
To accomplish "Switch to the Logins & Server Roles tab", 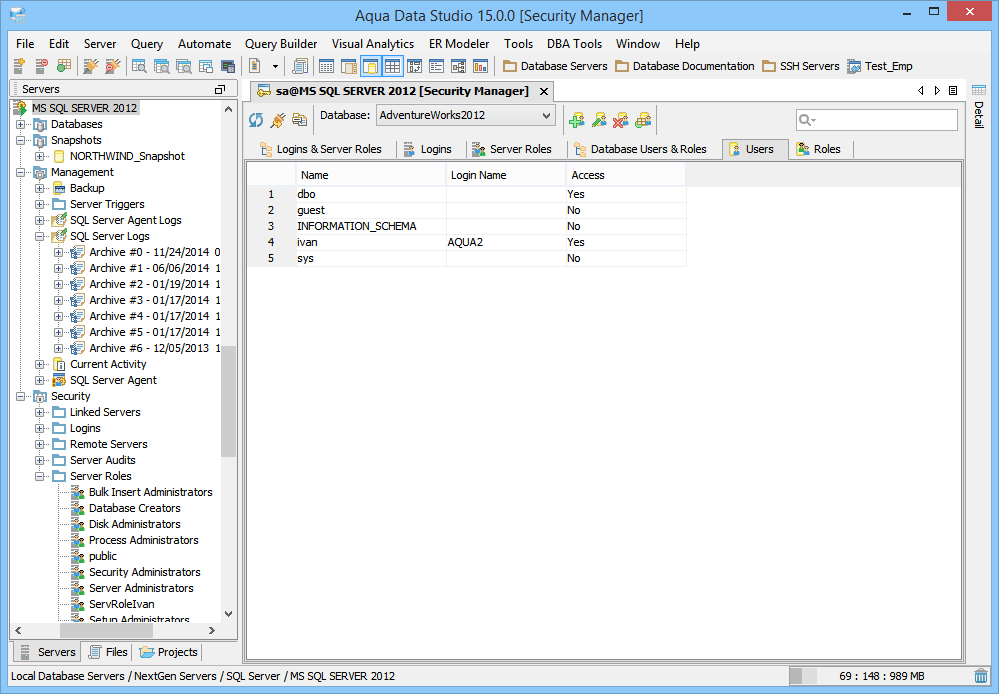I will pyautogui.click(x=321, y=149).
